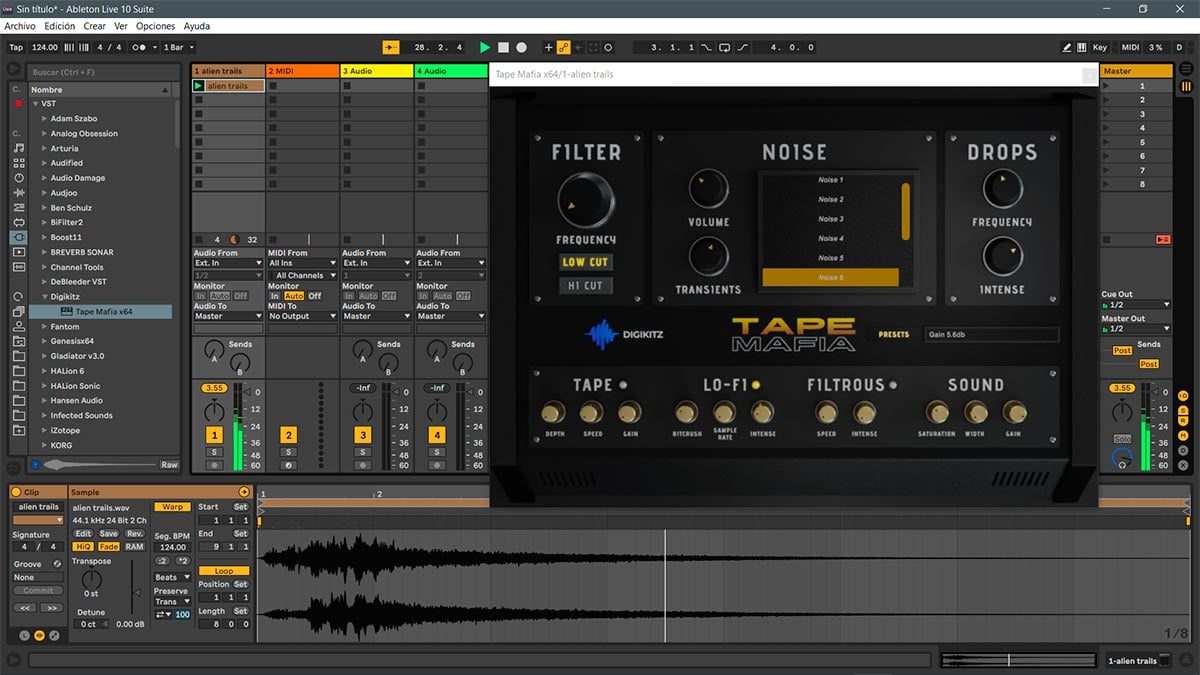
Task: Click Back to Arrangement red button in Master
Action: point(1163,239)
